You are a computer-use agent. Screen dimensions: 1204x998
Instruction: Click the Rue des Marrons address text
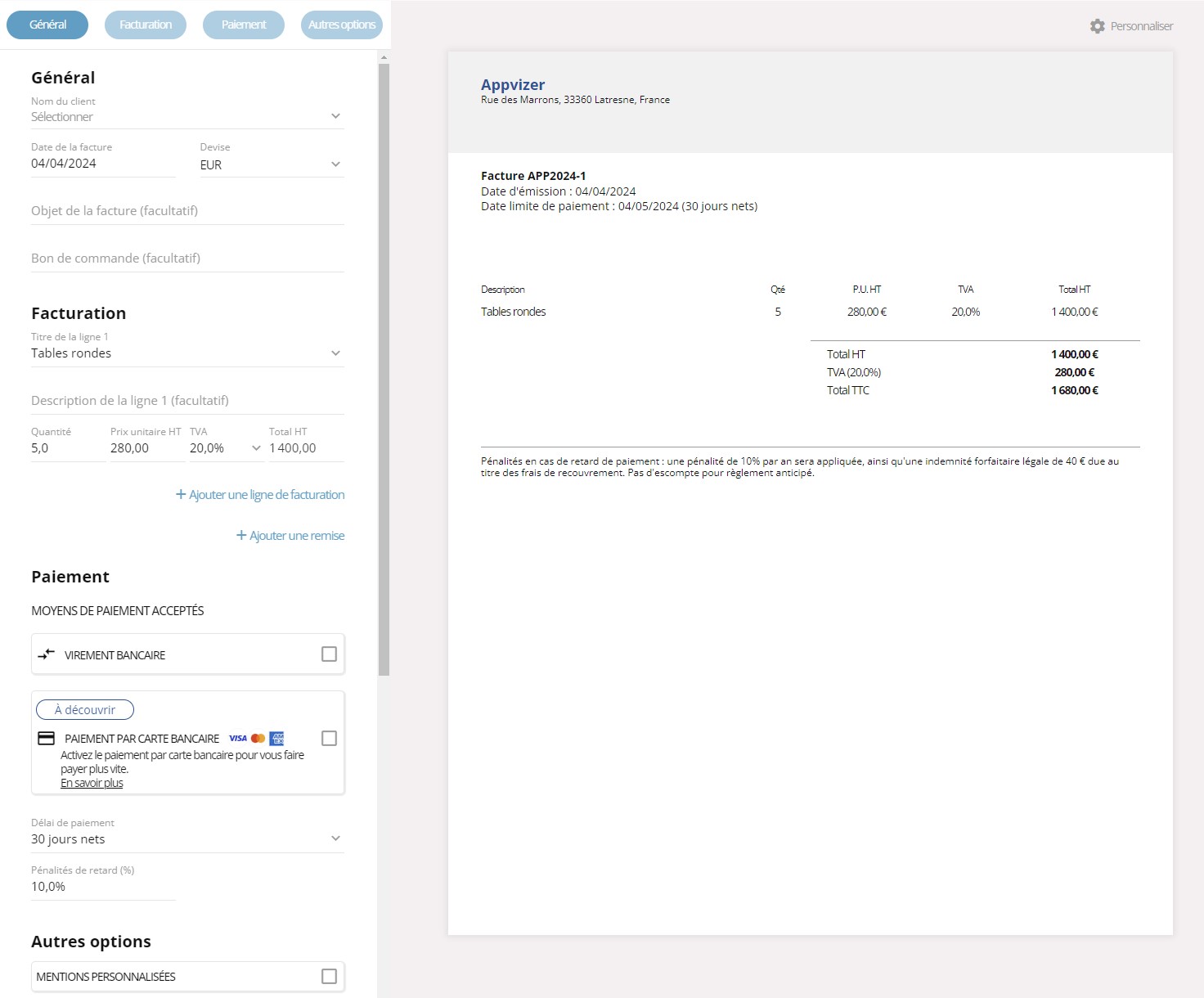(575, 100)
